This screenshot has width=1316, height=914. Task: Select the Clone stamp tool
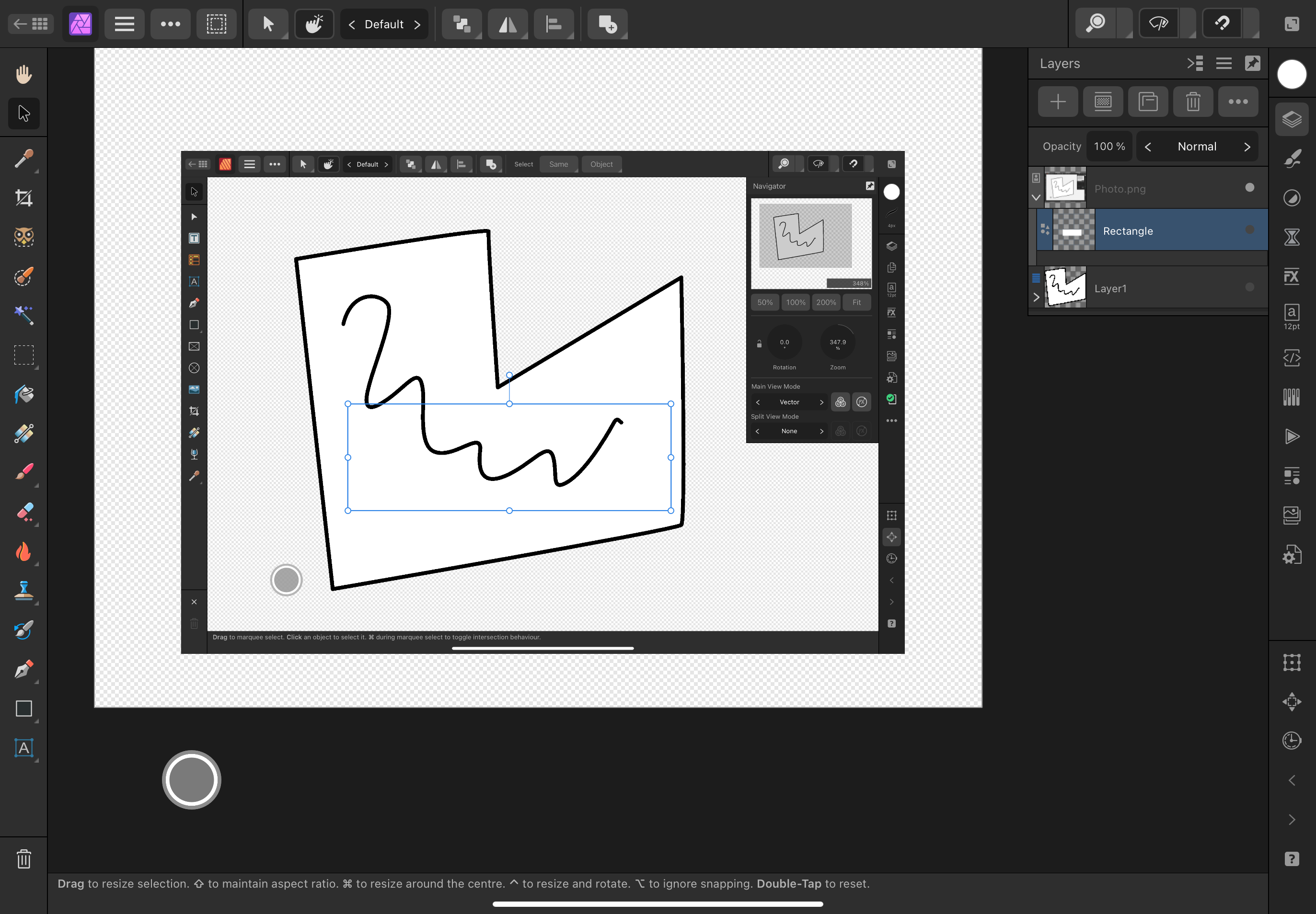point(23,591)
